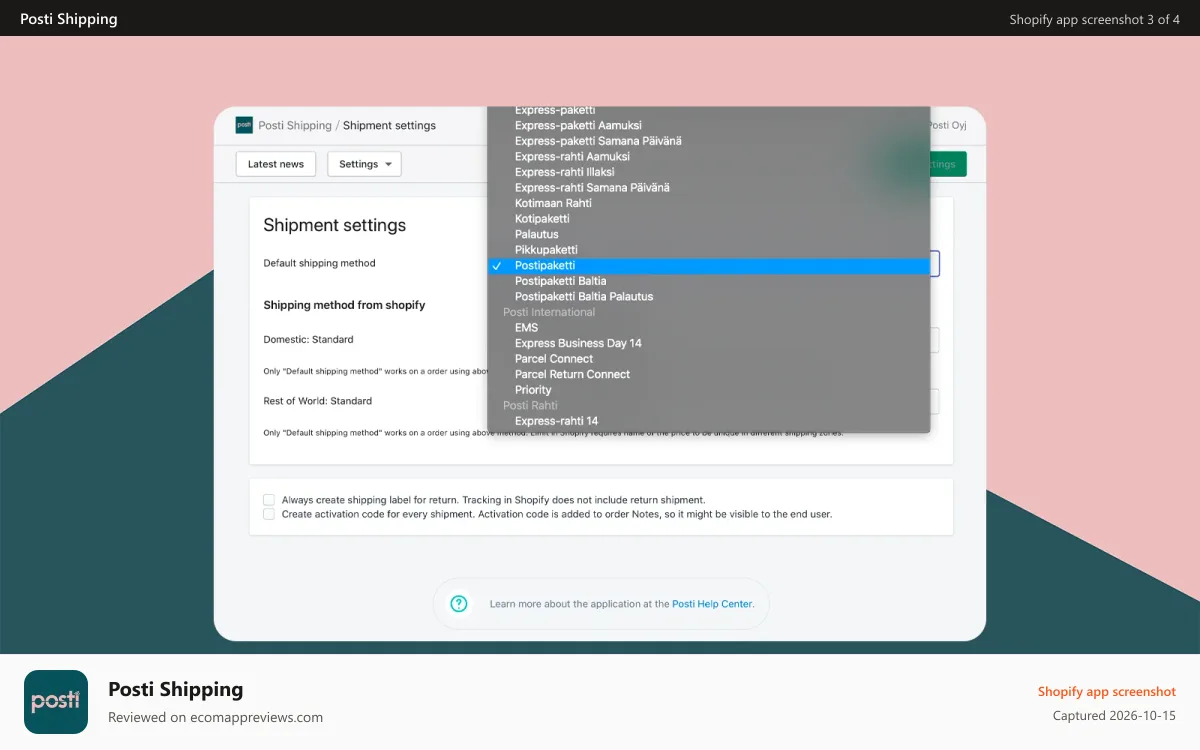Viewport: 1200px width, 750px height.
Task: Click the Shipment settings breadcrumb text
Action: (x=389, y=125)
